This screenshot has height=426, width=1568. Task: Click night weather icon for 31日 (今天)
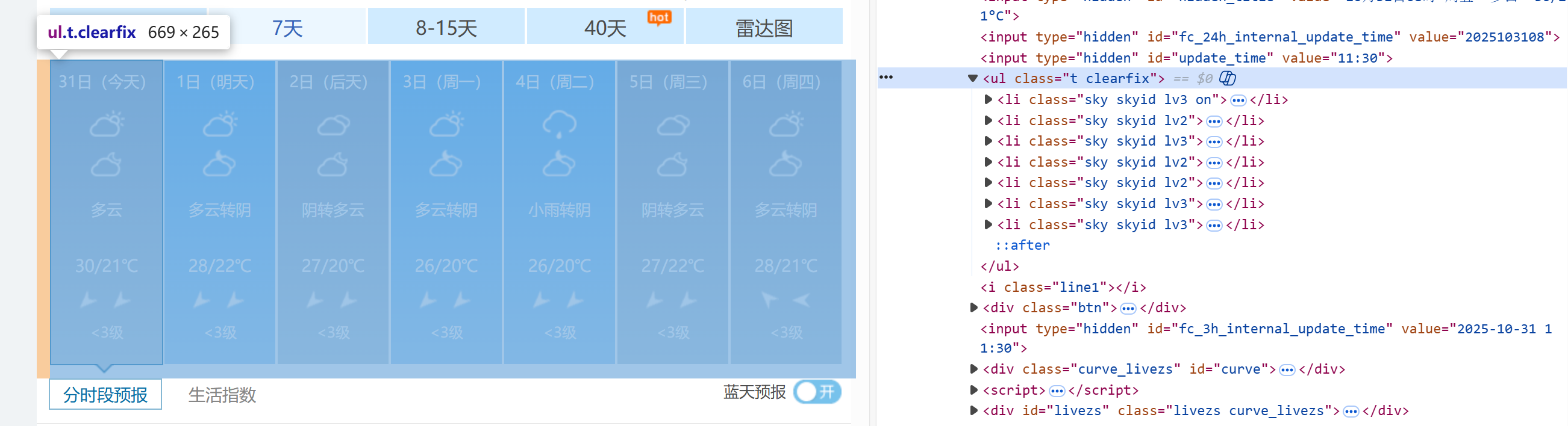coord(107,164)
